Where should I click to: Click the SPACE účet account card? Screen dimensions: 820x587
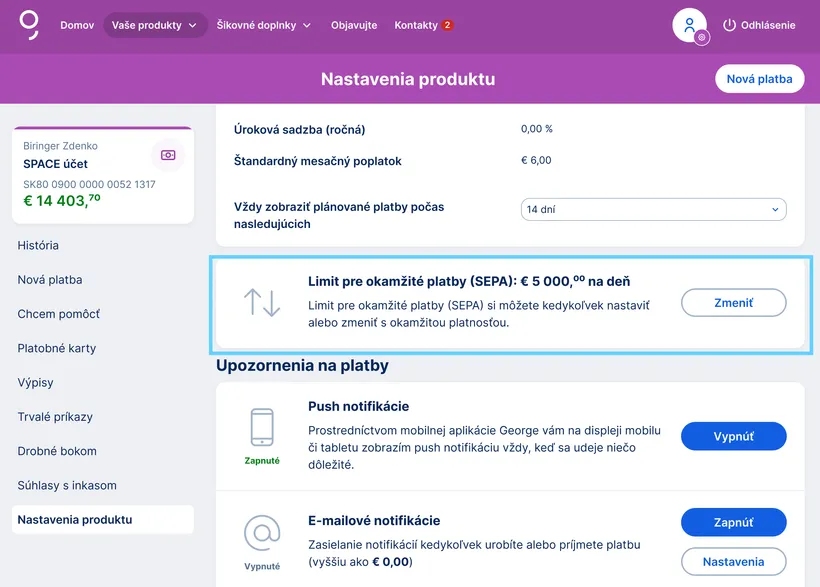point(103,175)
